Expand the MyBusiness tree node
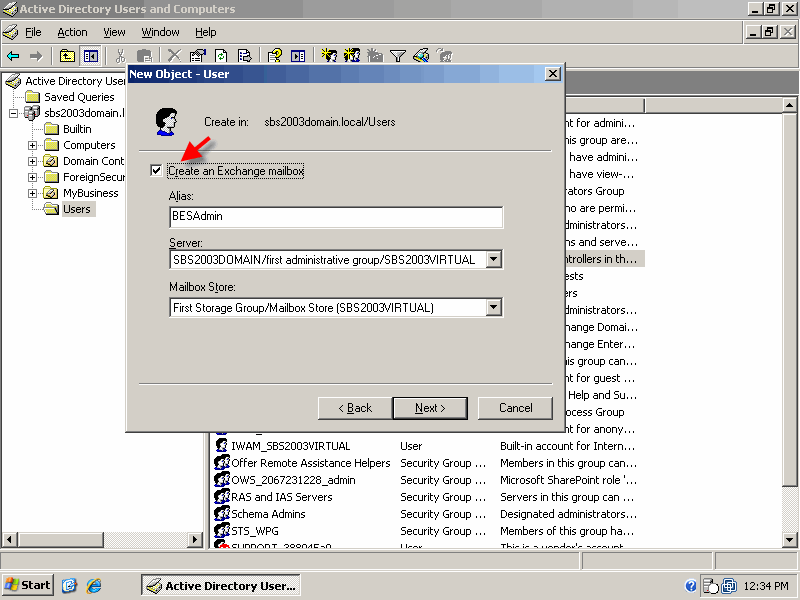The image size is (800, 600). click(33, 193)
